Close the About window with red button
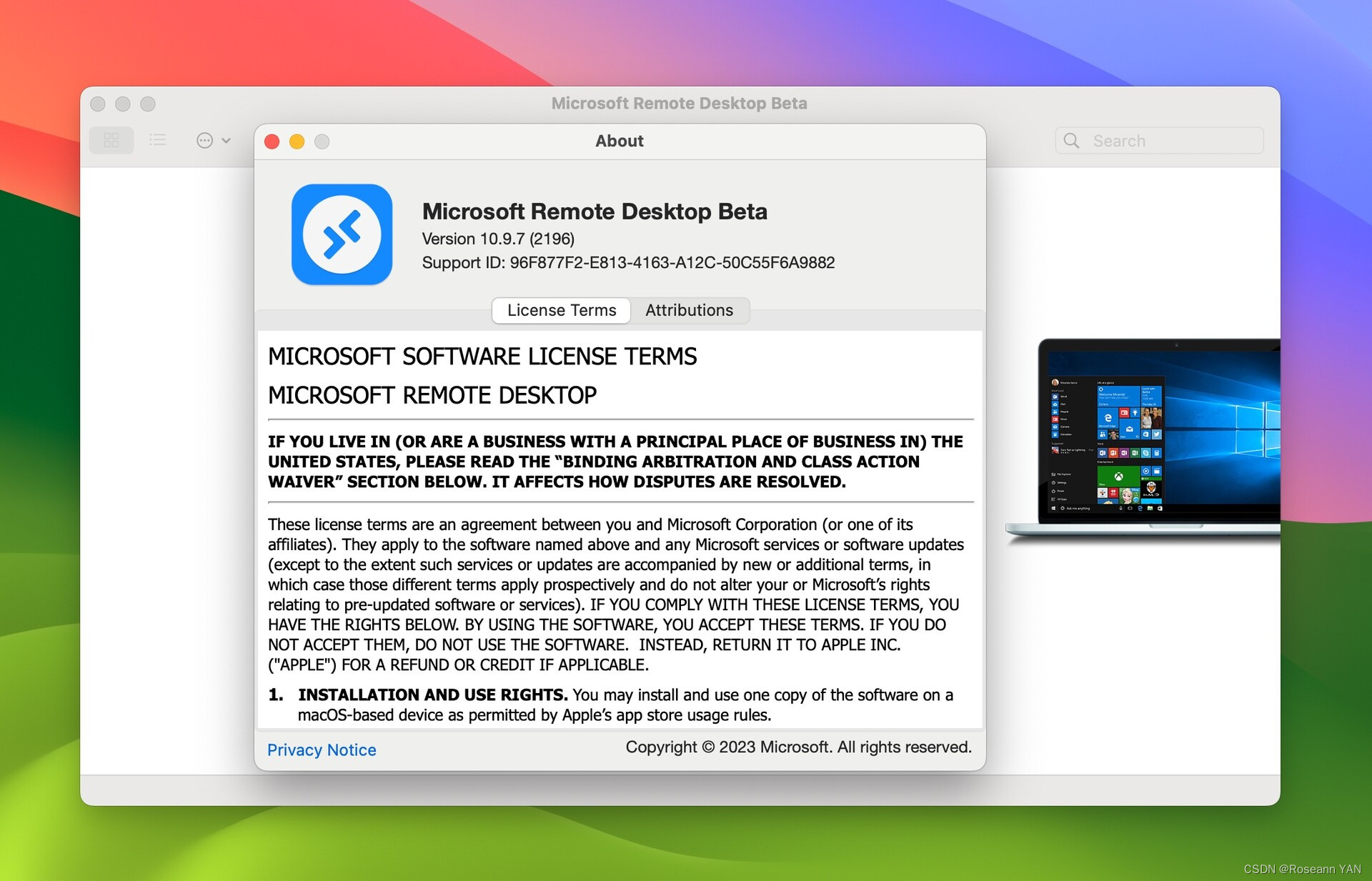Image resolution: width=1372 pixels, height=881 pixels. 272,141
